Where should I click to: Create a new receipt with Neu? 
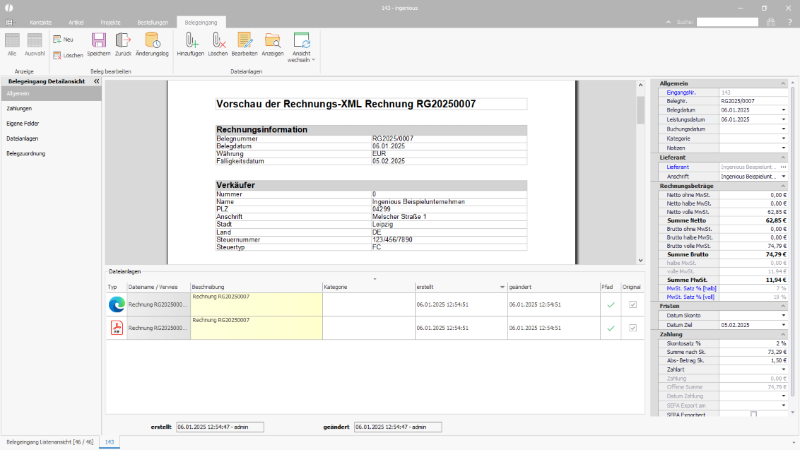[63, 39]
